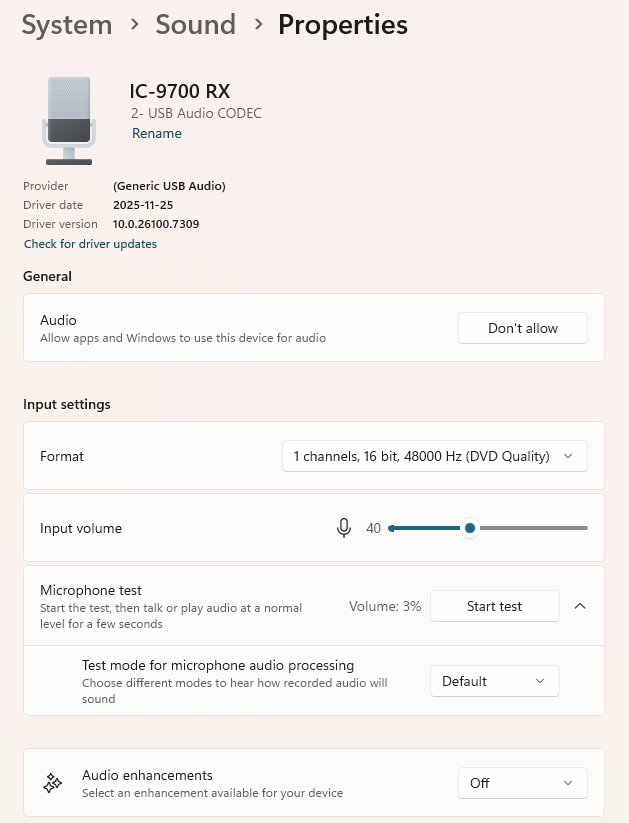629x823 pixels.
Task: Click the Volume: 3% level readout
Action: click(385, 606)
